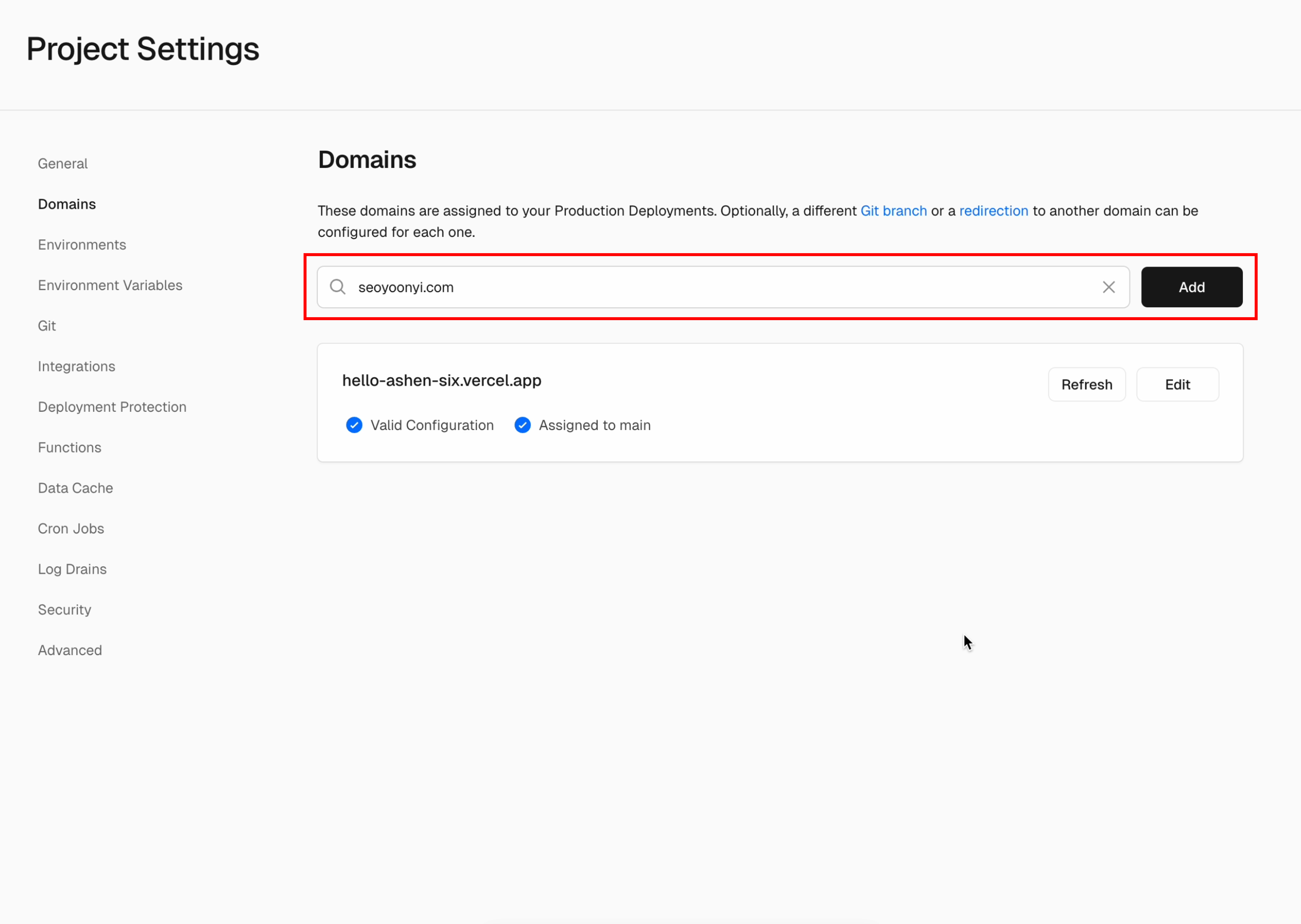Click the Valid Configuration checkmark icon
The image size is (1301, 924).
point(354,425)
